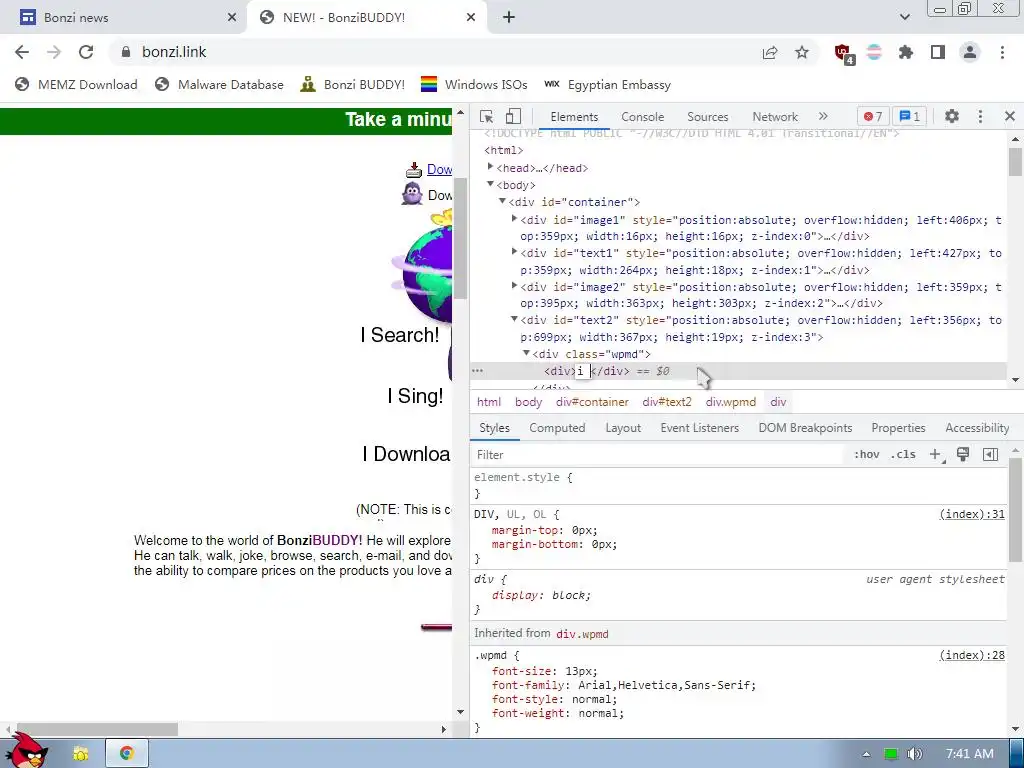
Task: Bookmark this page star icon
Action: (802, 52)
